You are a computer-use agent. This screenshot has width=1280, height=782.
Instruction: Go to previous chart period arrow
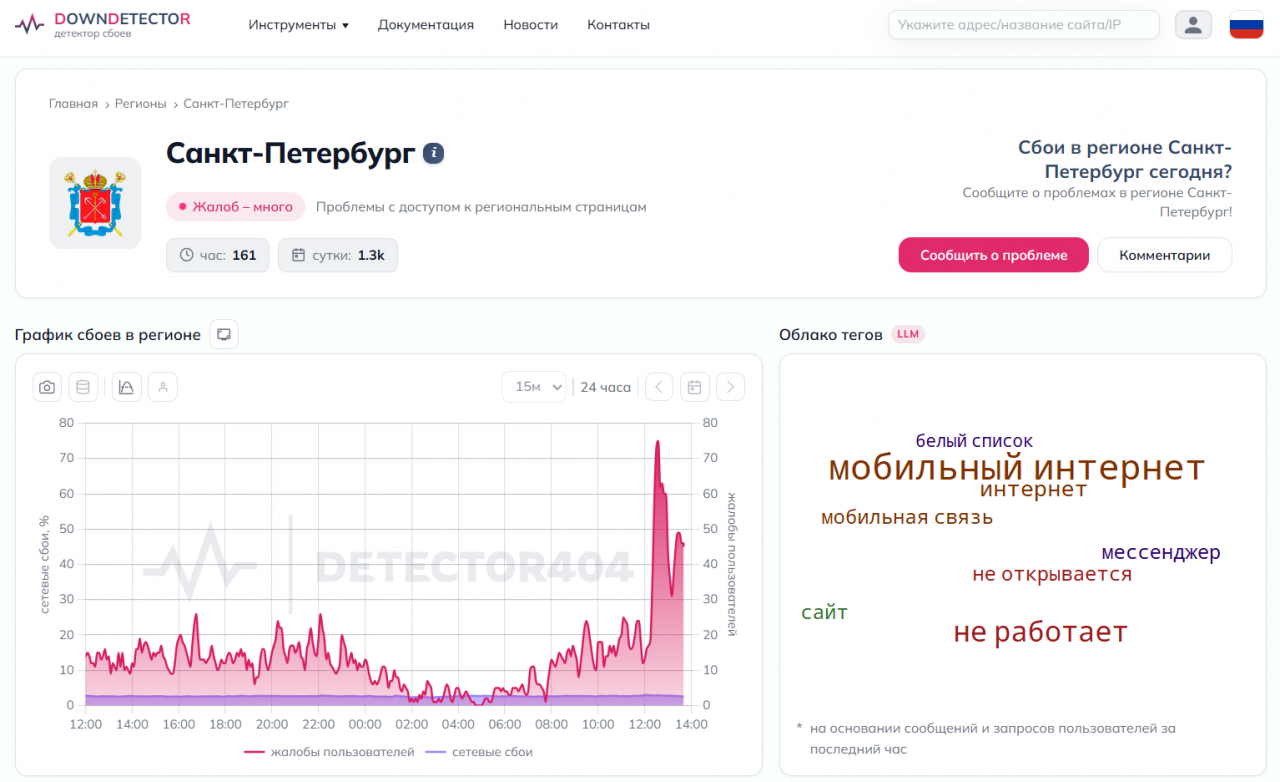pyautogui.click(x=659, y=387)
